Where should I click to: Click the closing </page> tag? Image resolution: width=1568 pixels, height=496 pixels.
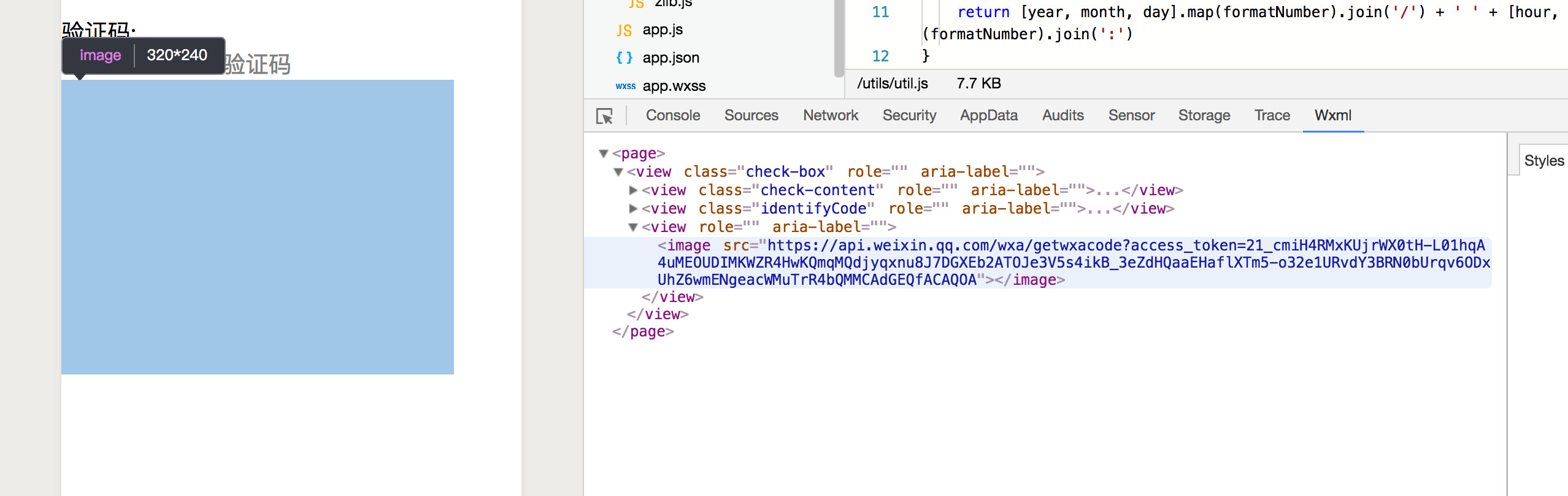[643, 331]
